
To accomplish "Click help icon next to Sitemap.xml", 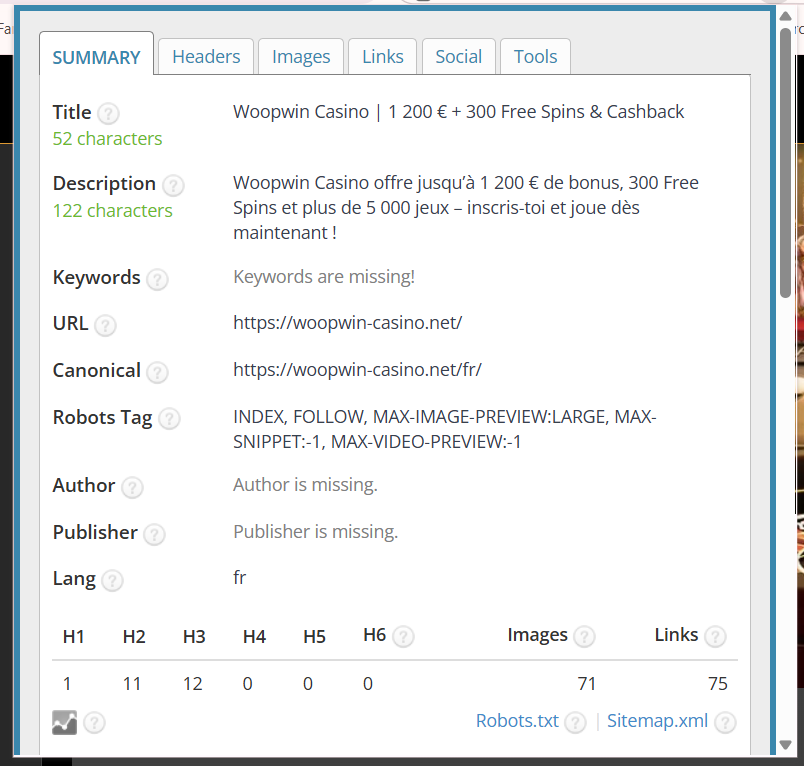I will [725, 723].
